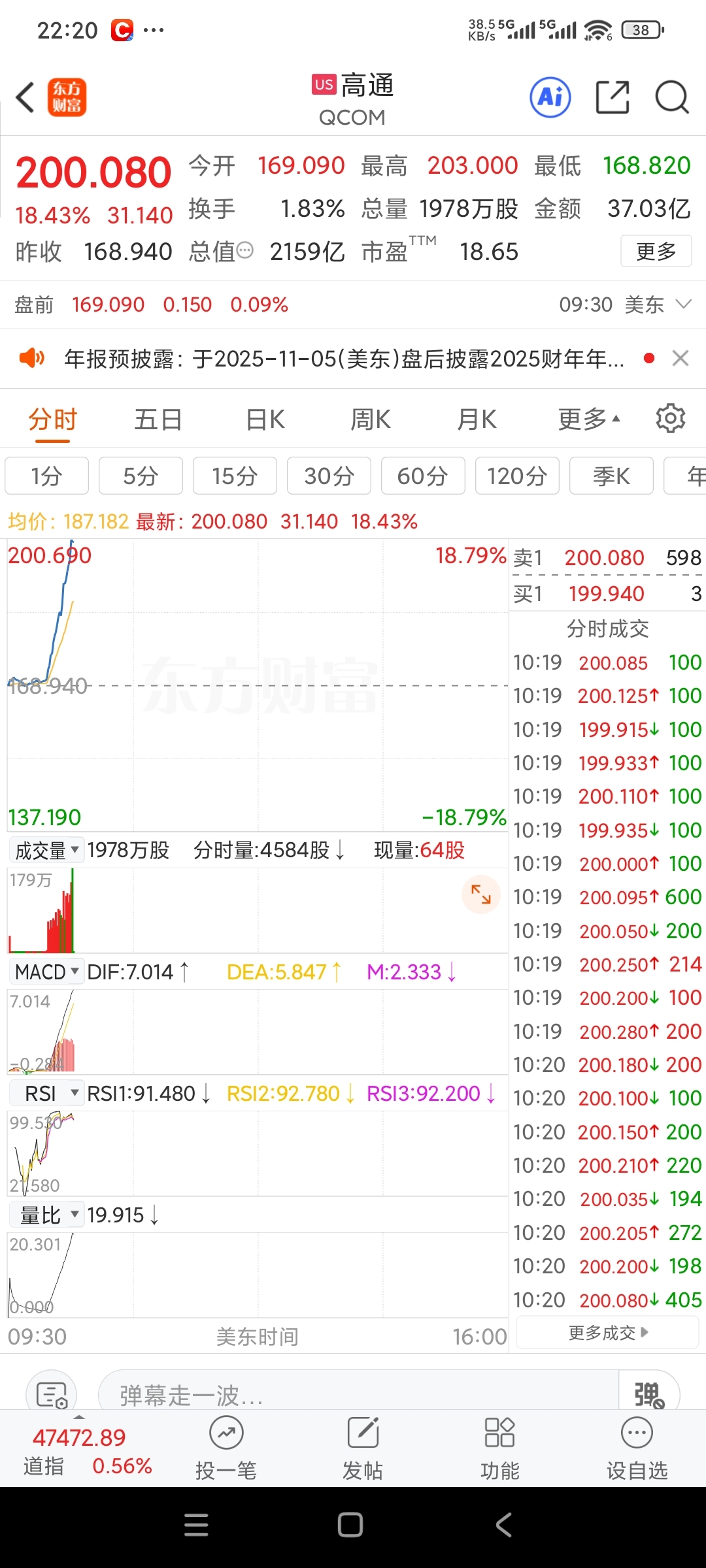Select the 60分 period button
Screen dimensions: 706x1568
[x=423, y=476]
